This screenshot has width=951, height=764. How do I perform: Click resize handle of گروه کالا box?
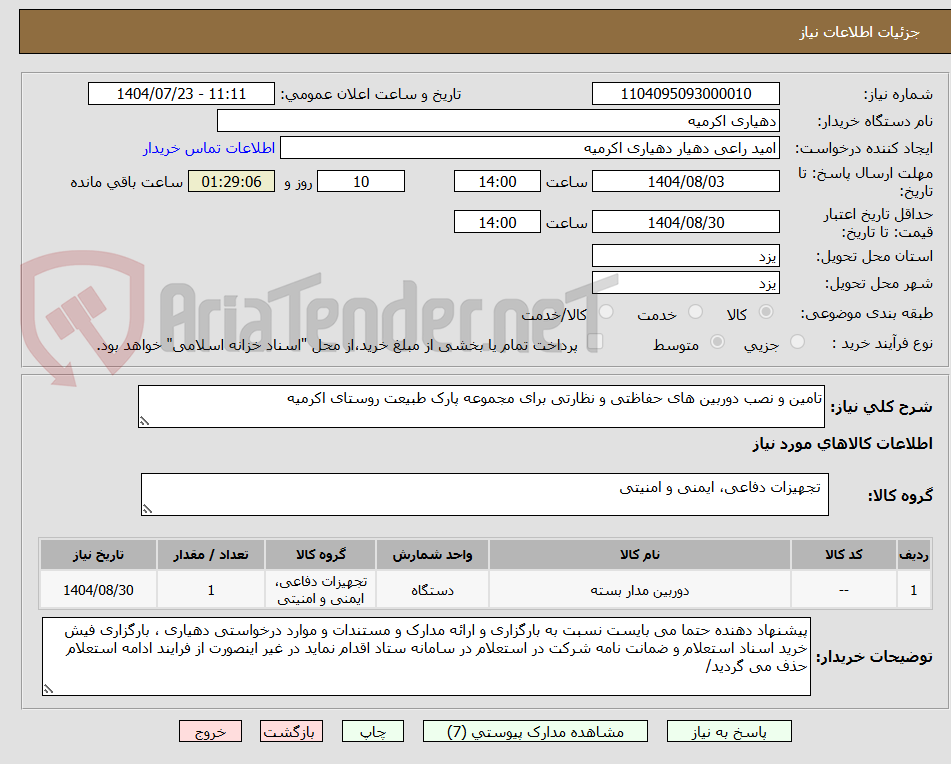click(147, 510)
